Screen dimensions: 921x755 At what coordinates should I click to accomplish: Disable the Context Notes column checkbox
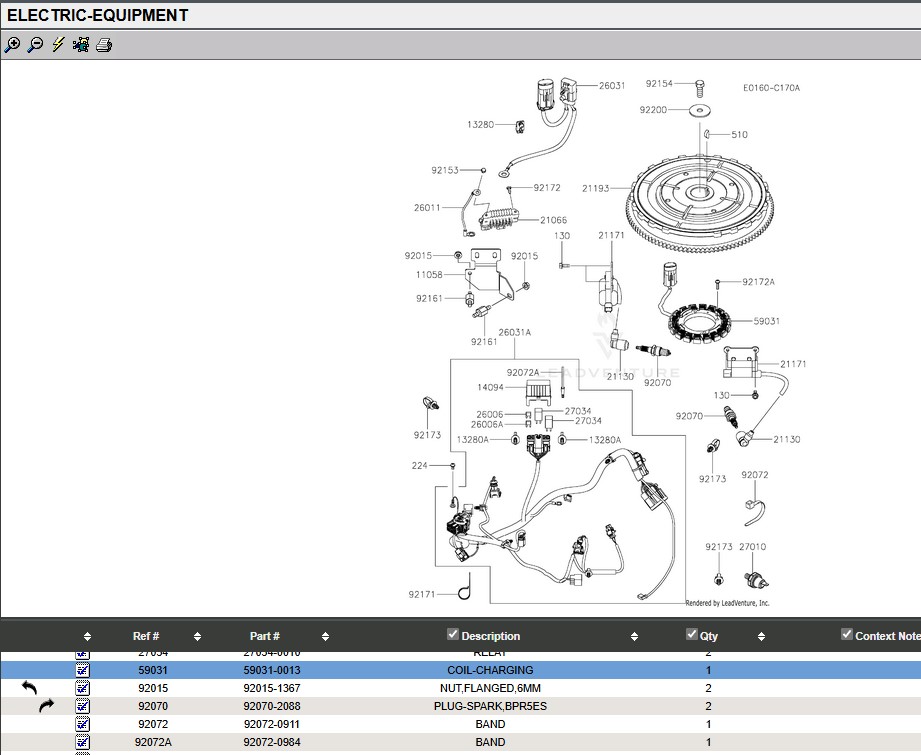tap(847, 635)
